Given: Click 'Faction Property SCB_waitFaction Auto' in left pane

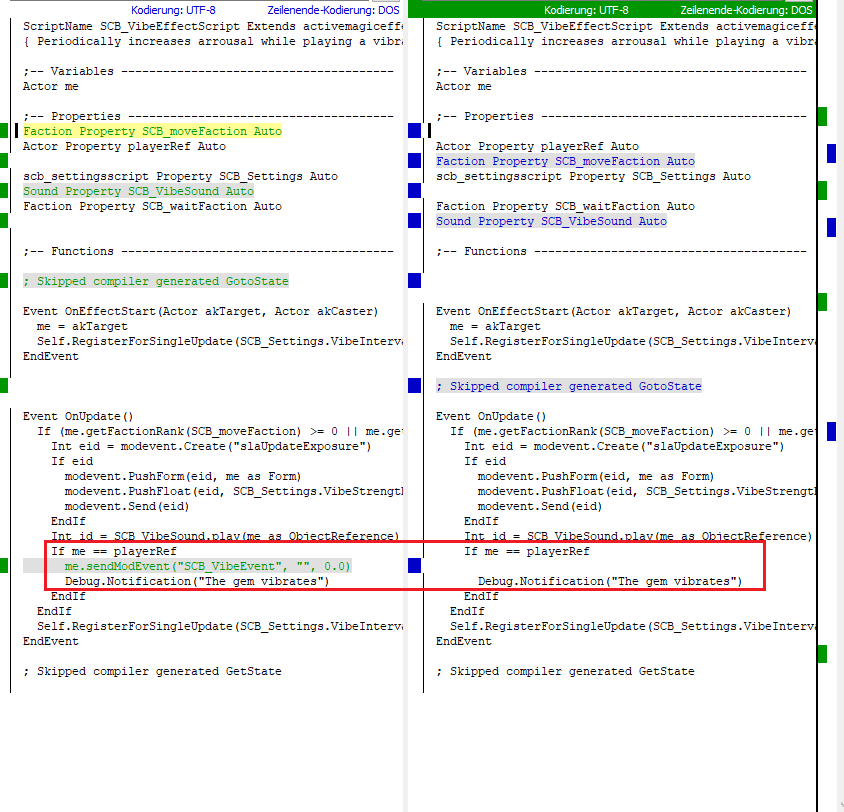Looking at the screenshot, I should [152, 206].
